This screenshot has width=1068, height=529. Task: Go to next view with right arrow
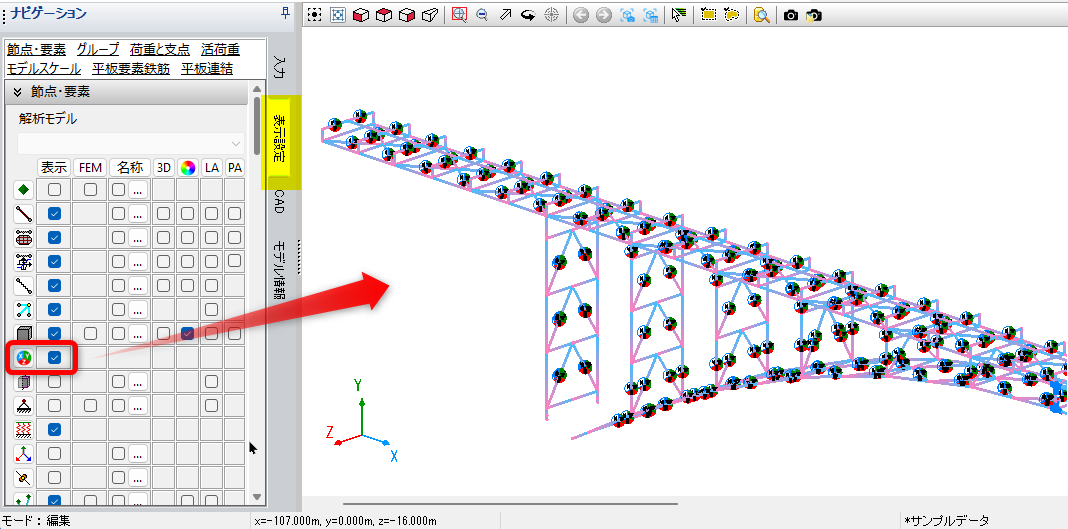[x=603, y=14]
